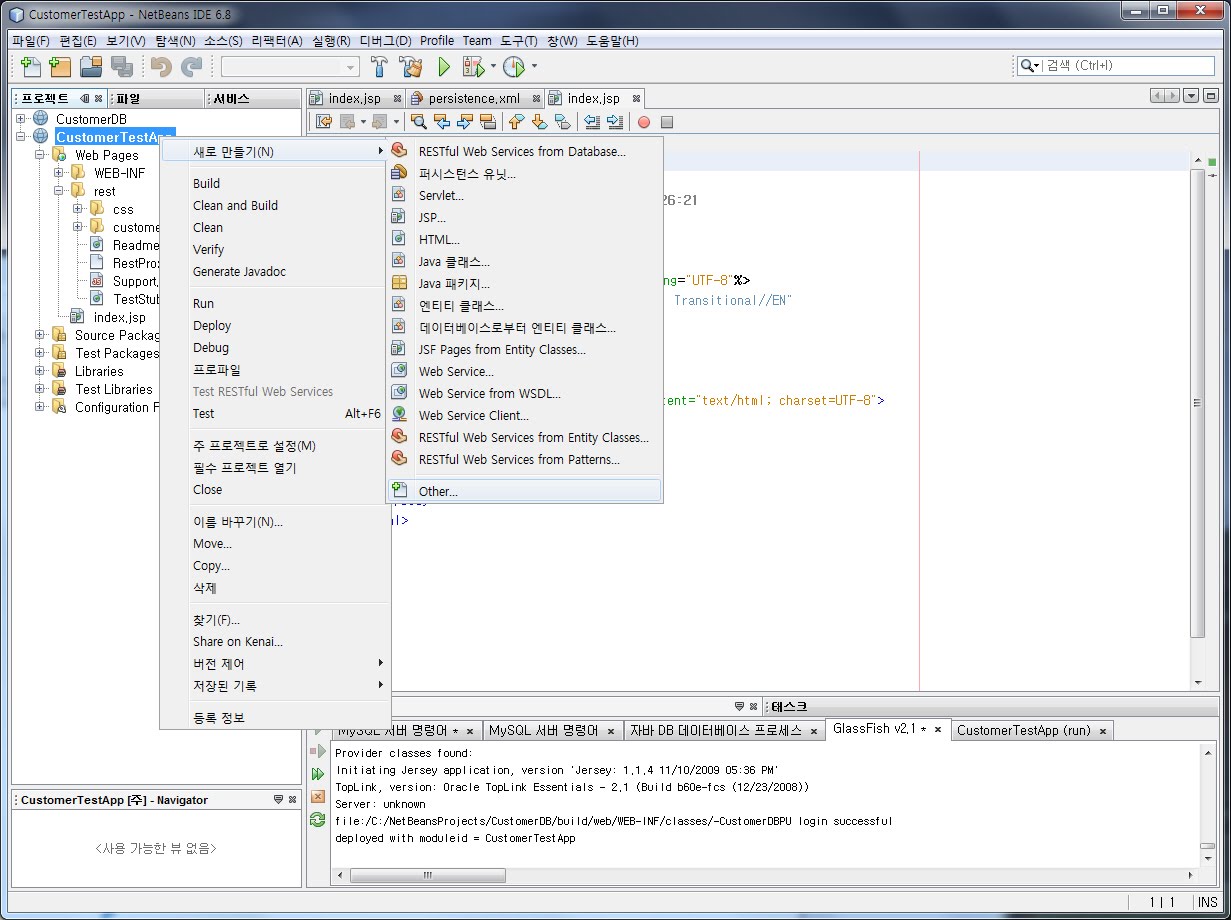1231x920 pixels.
Task: Click the Previous Bookmark up-arrow editor icon
Action: coord(517,122)
